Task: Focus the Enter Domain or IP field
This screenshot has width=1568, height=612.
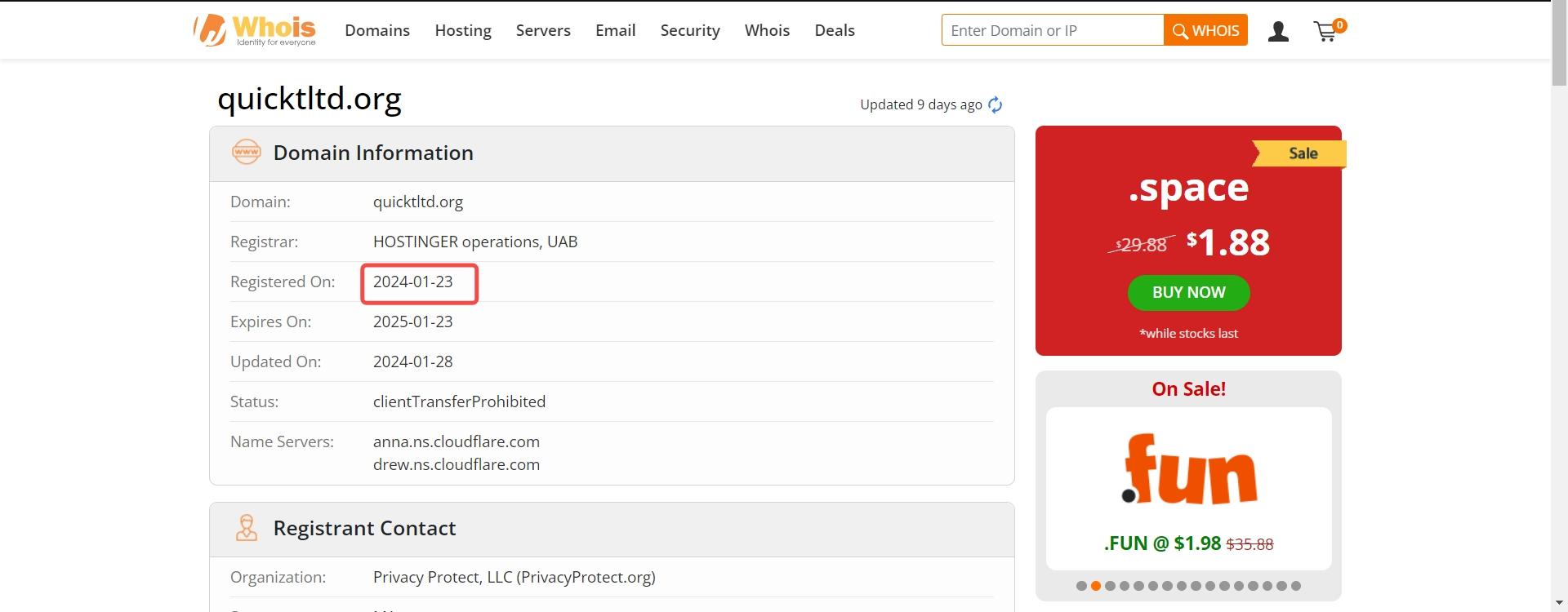Action: (x=1053, y=30)
